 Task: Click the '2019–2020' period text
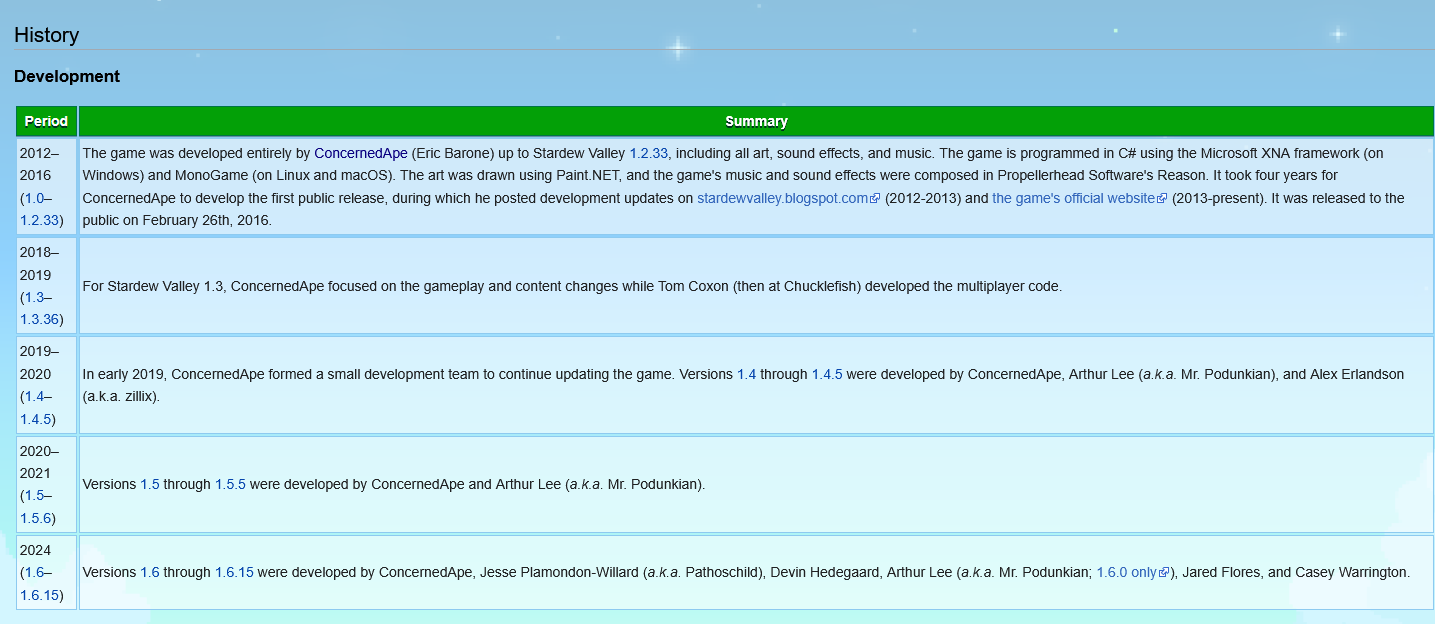coord(39,362)
